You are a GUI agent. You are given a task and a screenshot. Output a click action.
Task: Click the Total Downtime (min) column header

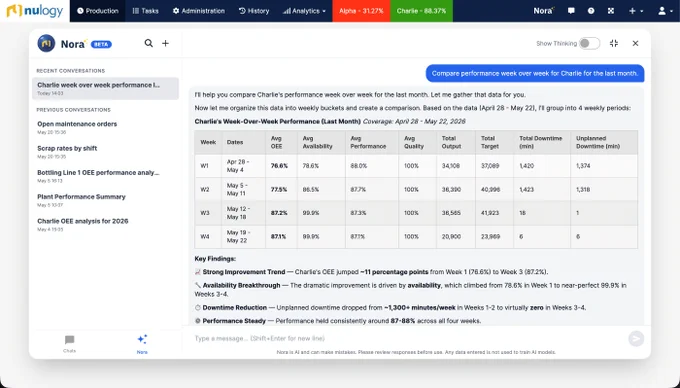tap(542, 142)
